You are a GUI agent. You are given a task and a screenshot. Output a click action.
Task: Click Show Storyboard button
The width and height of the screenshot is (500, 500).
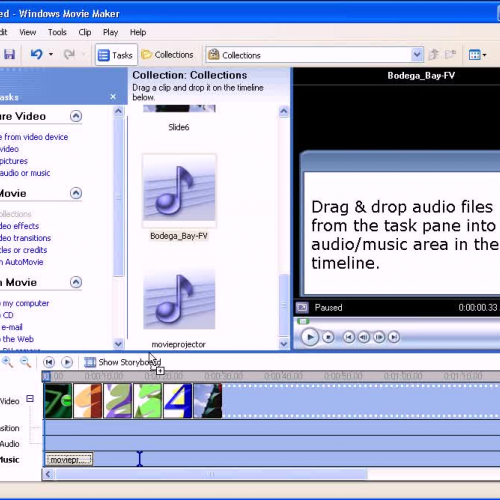[123, 362]
